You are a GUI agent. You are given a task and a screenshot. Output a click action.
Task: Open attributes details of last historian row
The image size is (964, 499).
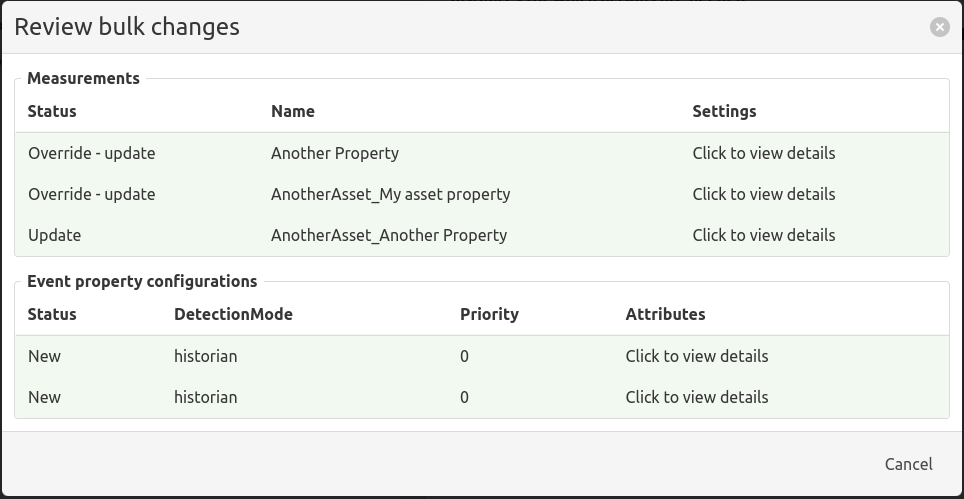pyautogui.click(x=697, y=398)
